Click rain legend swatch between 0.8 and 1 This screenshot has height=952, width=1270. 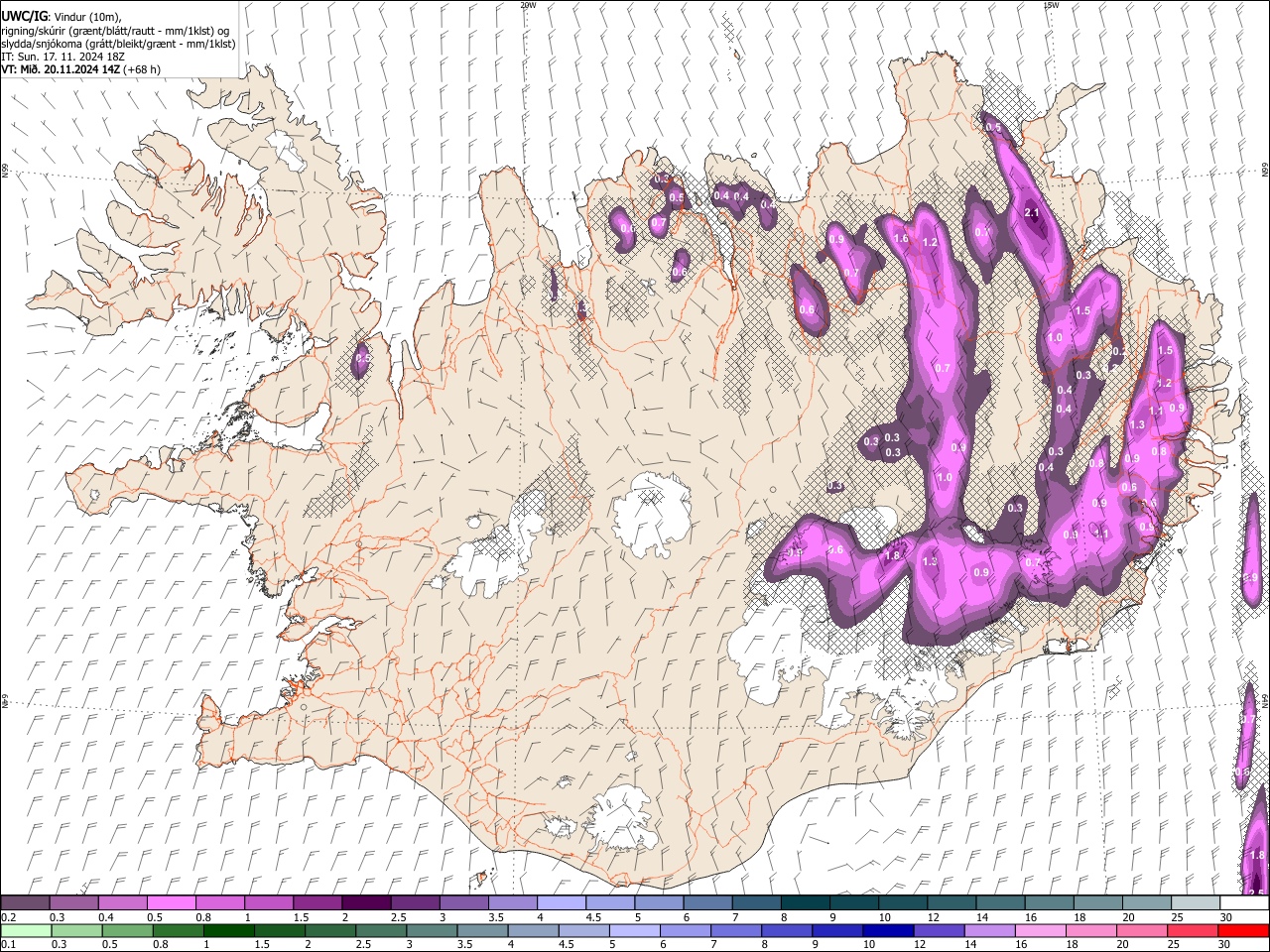coord(178,930)
